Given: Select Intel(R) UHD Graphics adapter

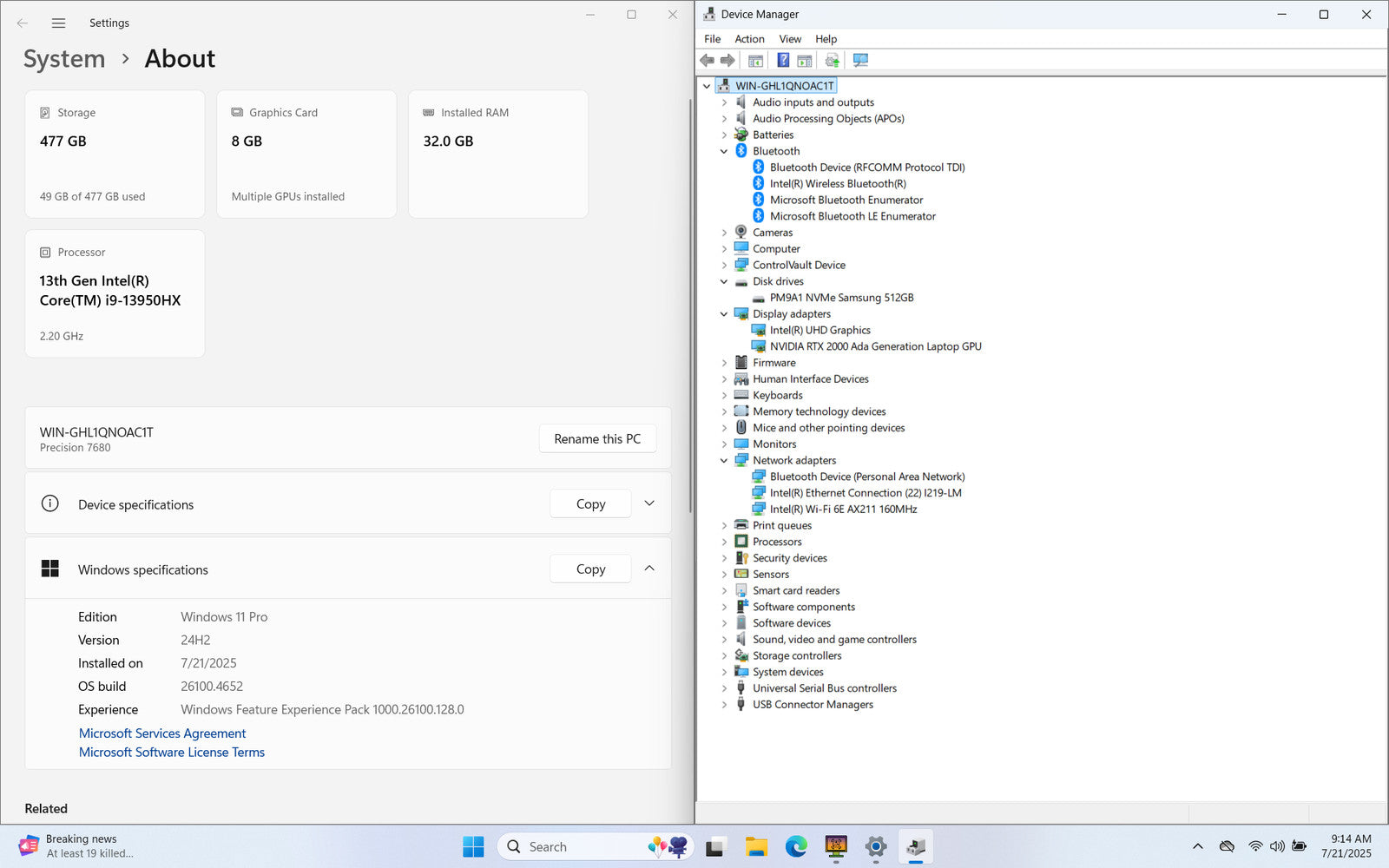Looking at the screenshot, I should [x=820, y=330].
